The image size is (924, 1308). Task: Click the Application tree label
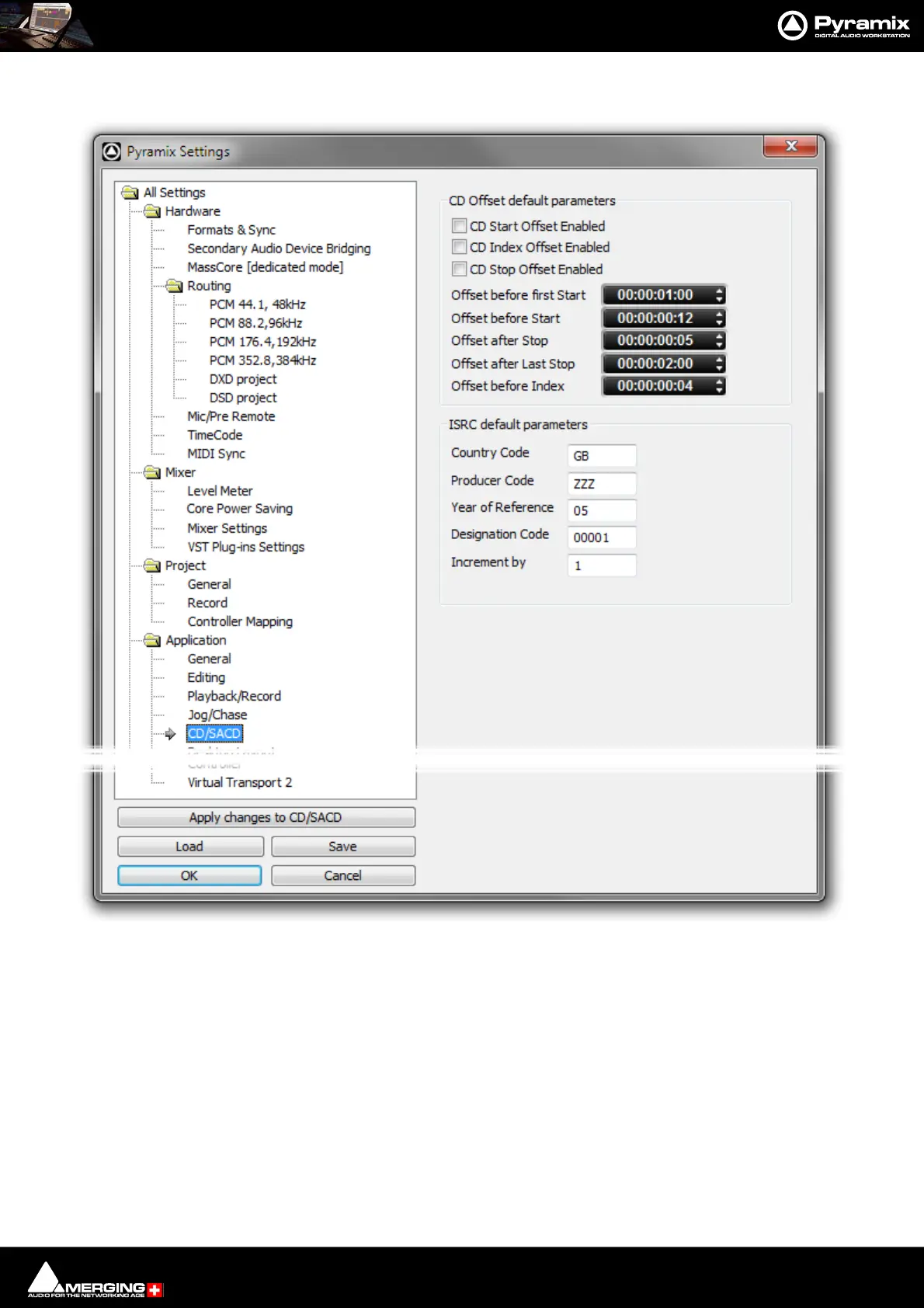(196, 640)
